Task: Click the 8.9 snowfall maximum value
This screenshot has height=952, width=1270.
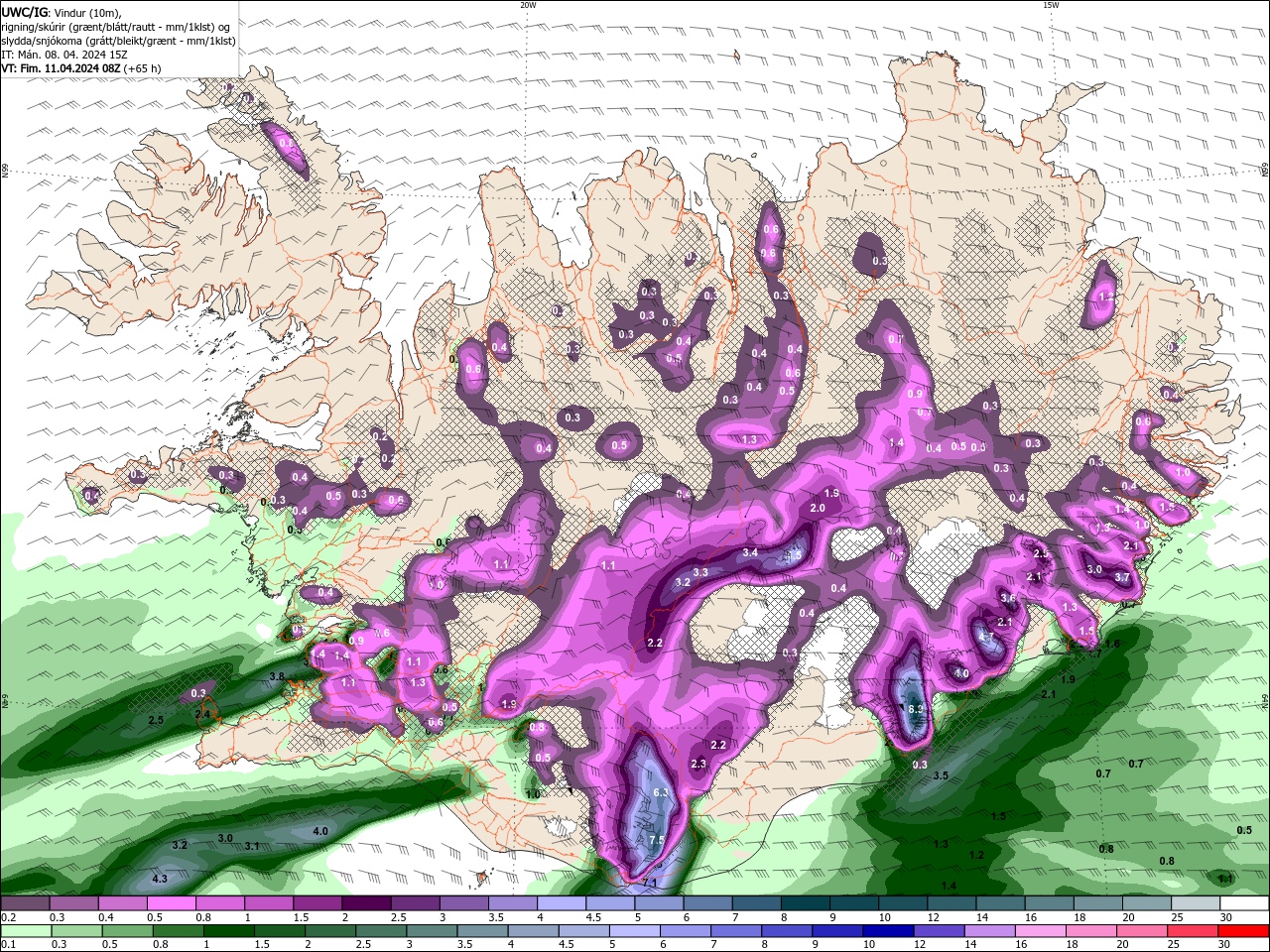Action: (x=916, y=709)
